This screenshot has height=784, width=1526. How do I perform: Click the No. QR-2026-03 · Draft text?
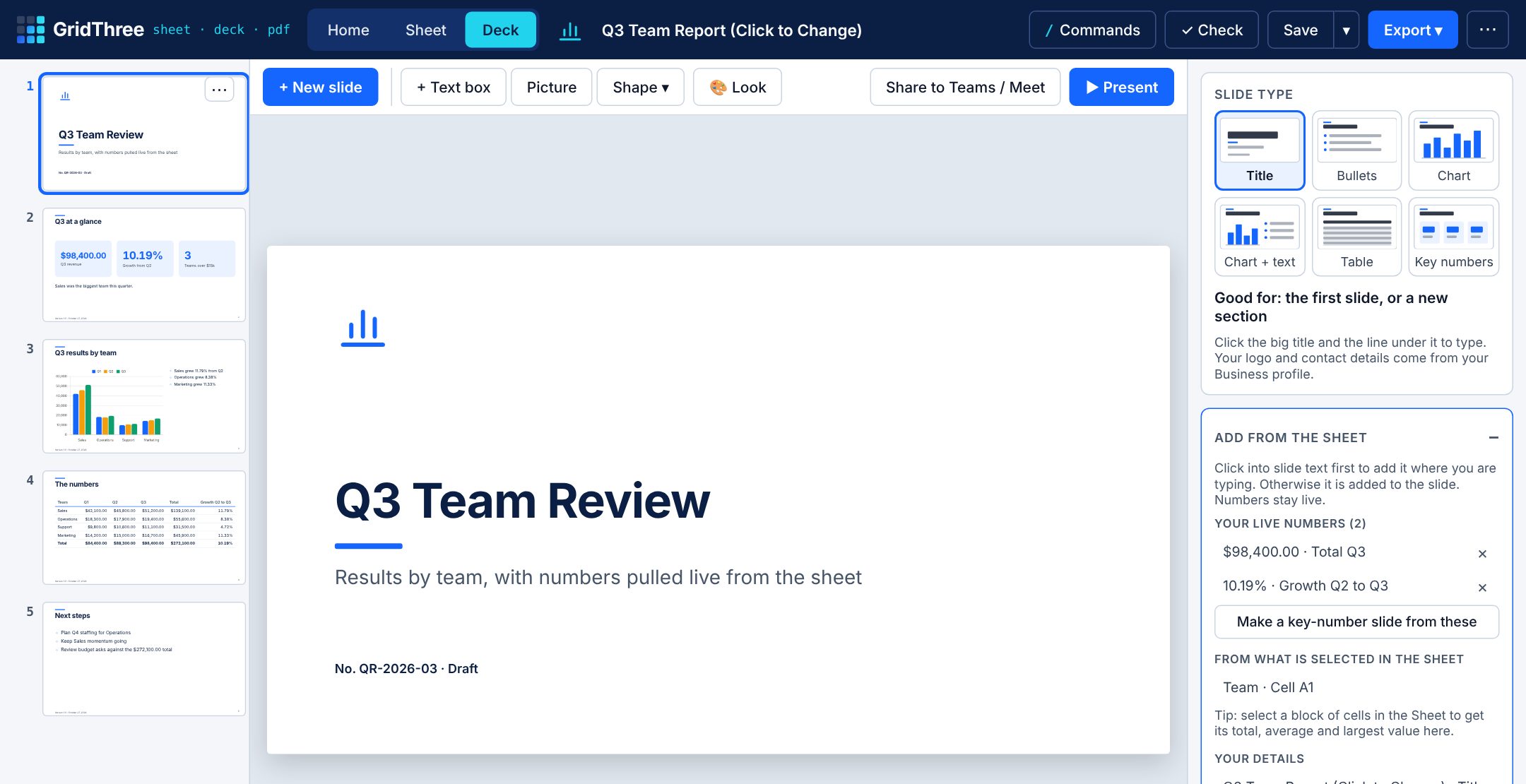[406, 668]
